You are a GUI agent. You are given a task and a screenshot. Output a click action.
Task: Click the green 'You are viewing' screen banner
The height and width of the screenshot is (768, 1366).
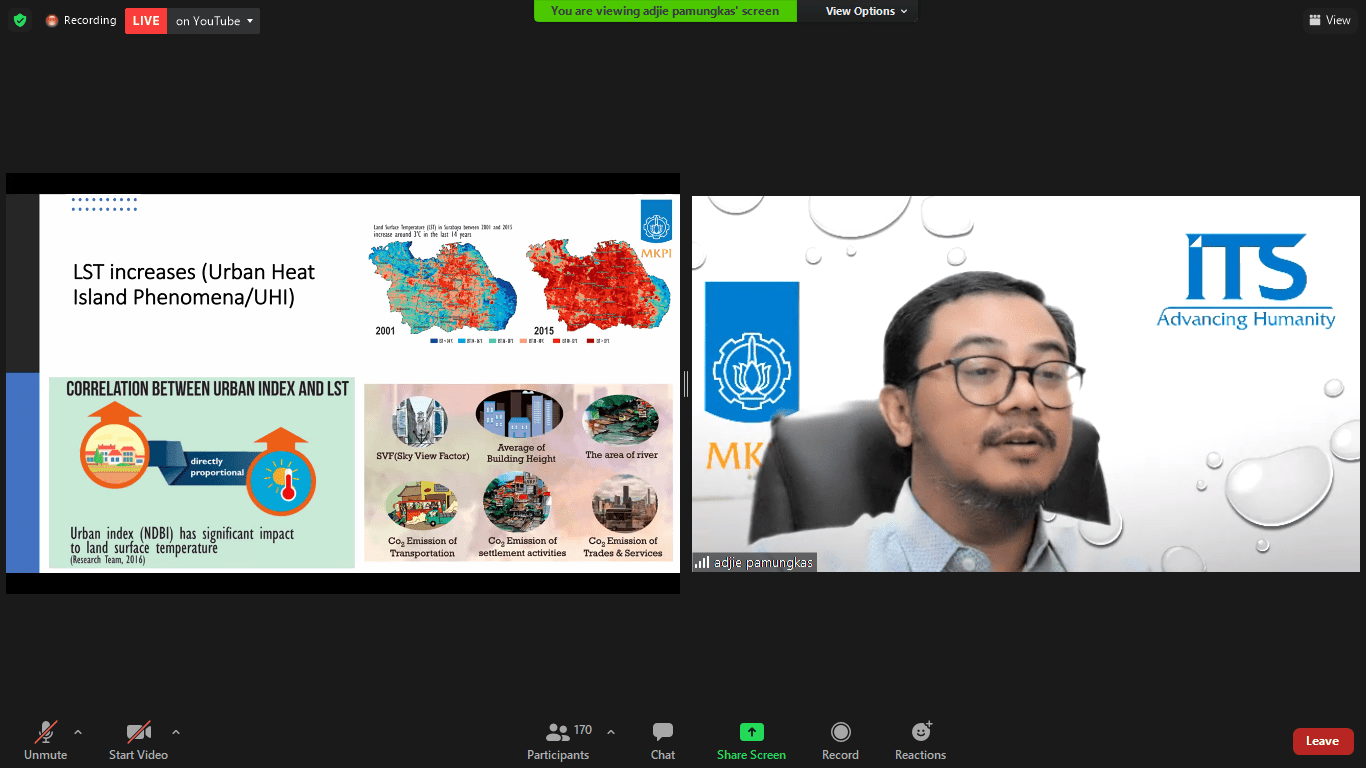click(665, 11)
